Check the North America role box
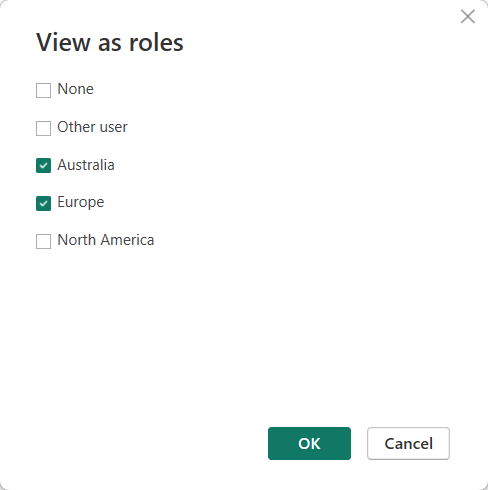Image resolution: width=488 pixels, height=490 pixels. point(43,241)
